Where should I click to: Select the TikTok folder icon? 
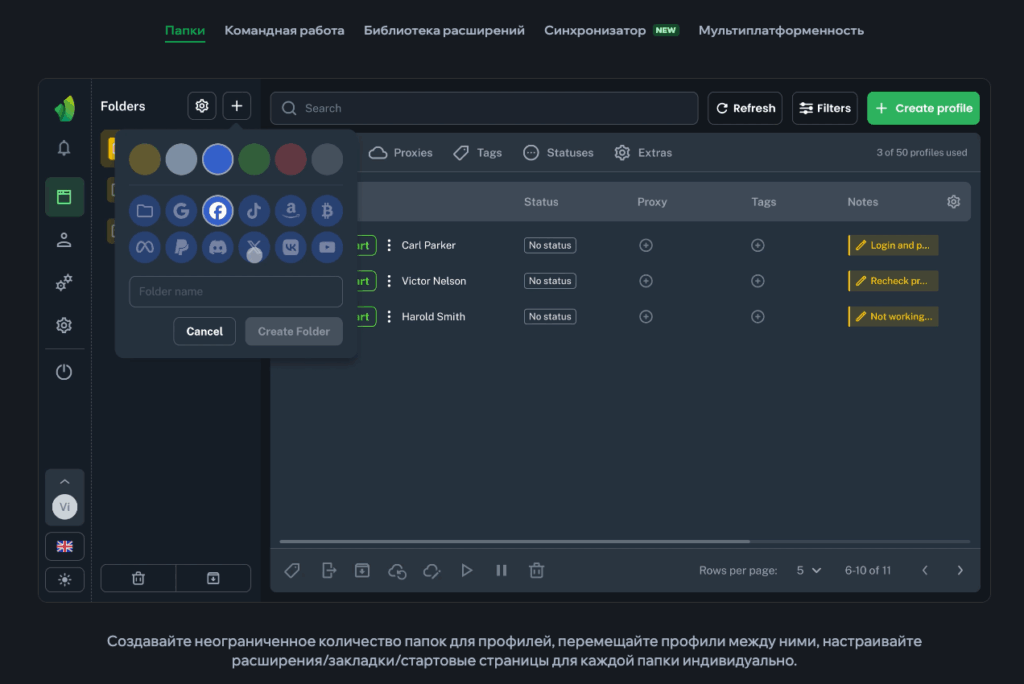pos(254,211)
